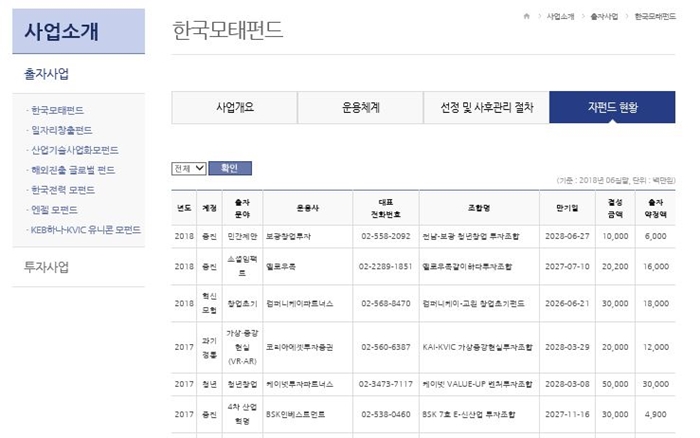Click the 년도 column header
The height and width of the screenshot is (438, 700).
tap(184, 208)
